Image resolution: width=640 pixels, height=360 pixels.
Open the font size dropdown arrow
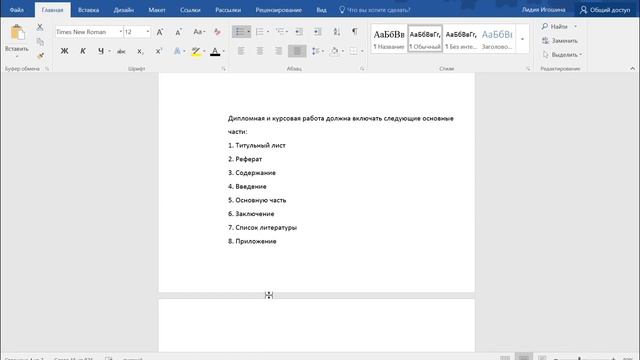coord(148,31)
